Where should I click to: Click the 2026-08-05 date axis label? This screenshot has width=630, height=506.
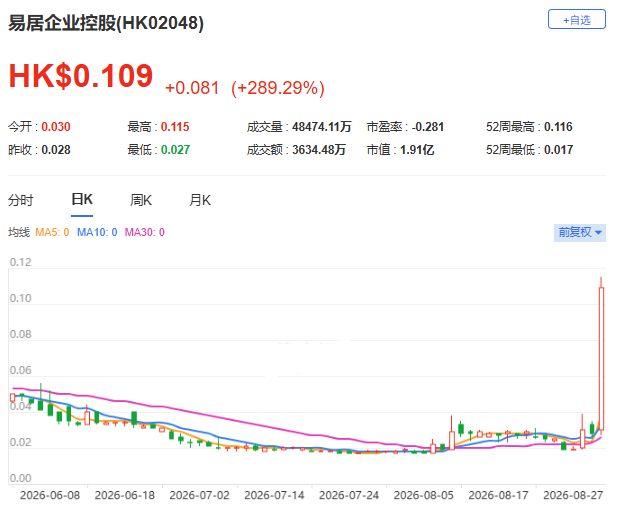424,495
